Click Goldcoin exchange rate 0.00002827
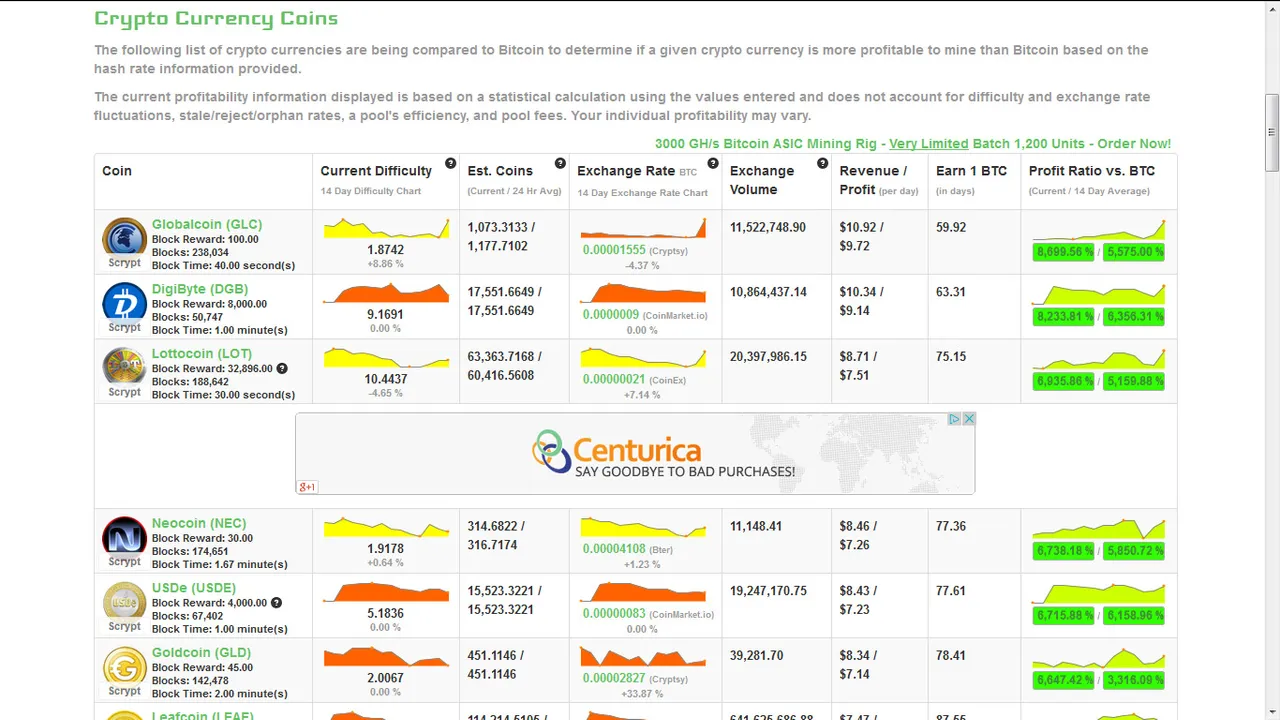Screen dimensions: 1280x720 614,678
